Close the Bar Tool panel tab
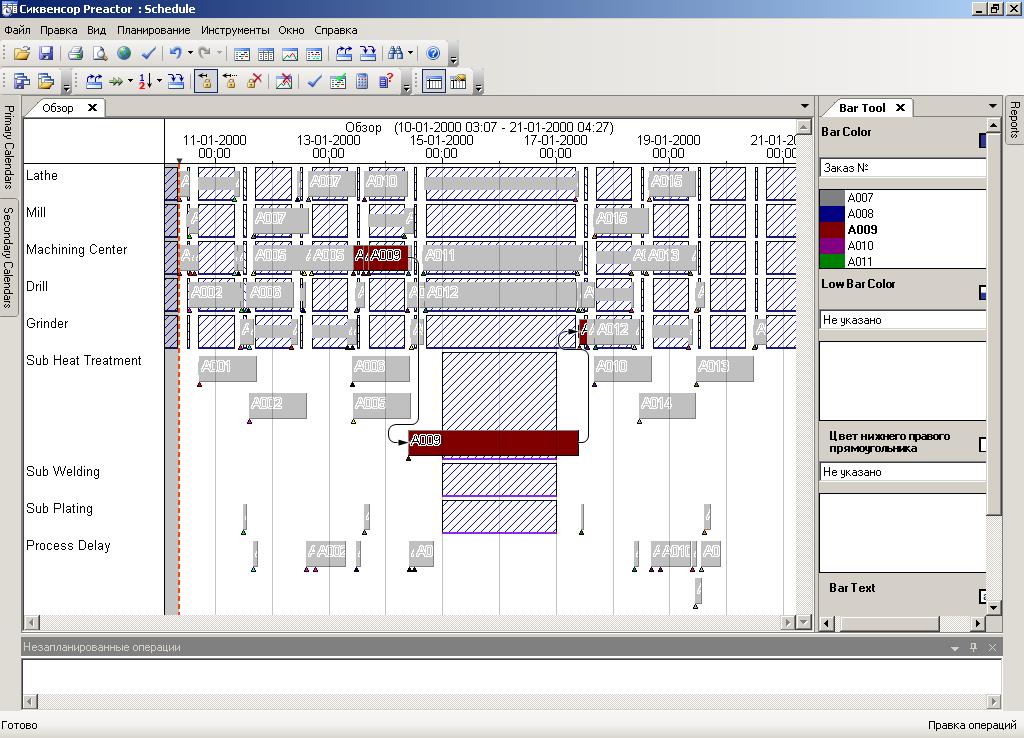Viewport: 1024px width, 738px height. point(900,108)
